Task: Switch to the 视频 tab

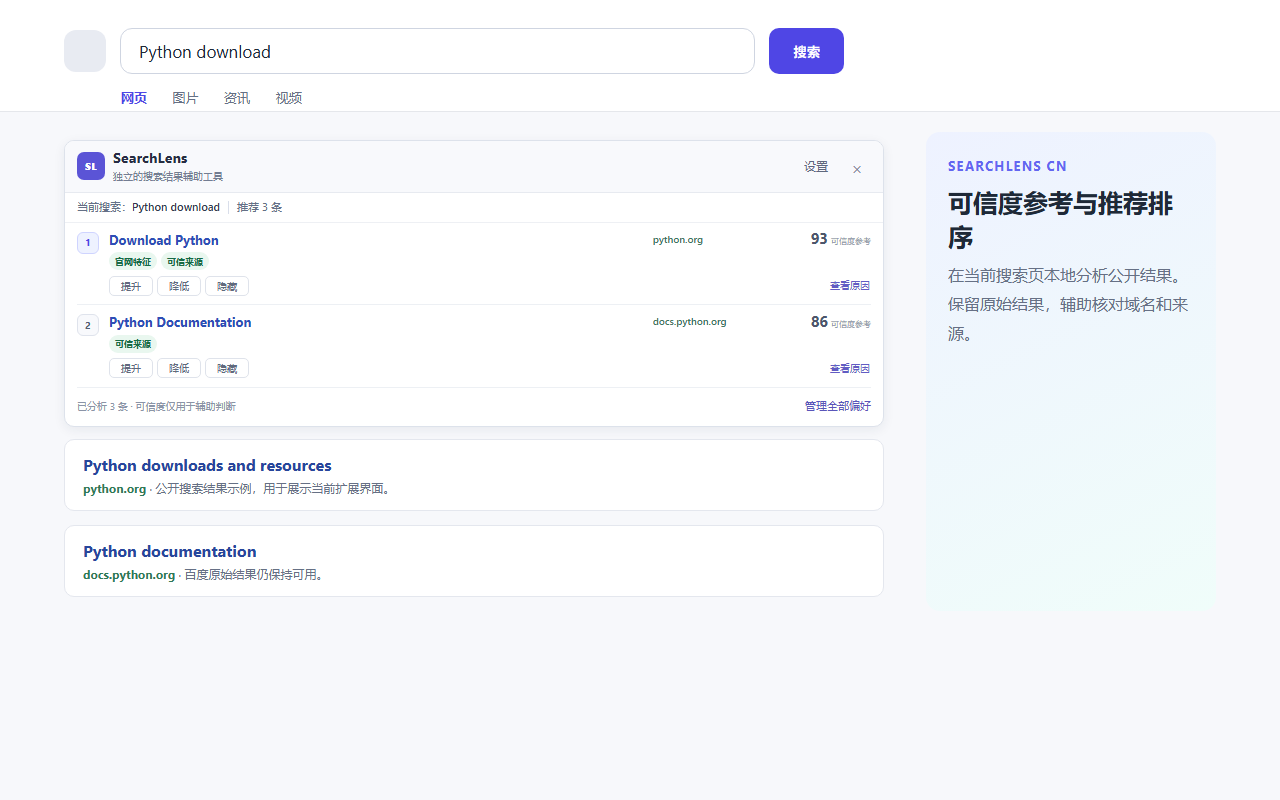Action: [x=289, y=98]
